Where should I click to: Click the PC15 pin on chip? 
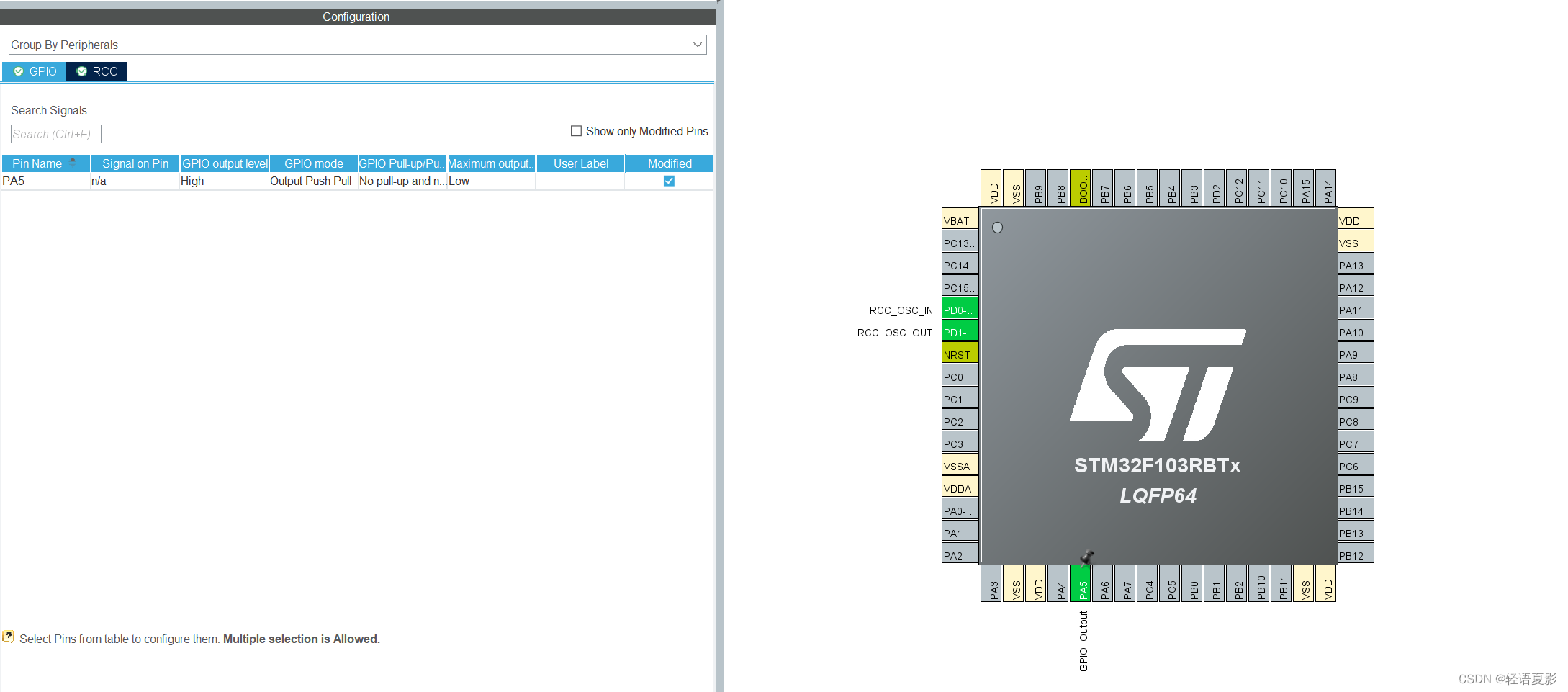[960, 287]
